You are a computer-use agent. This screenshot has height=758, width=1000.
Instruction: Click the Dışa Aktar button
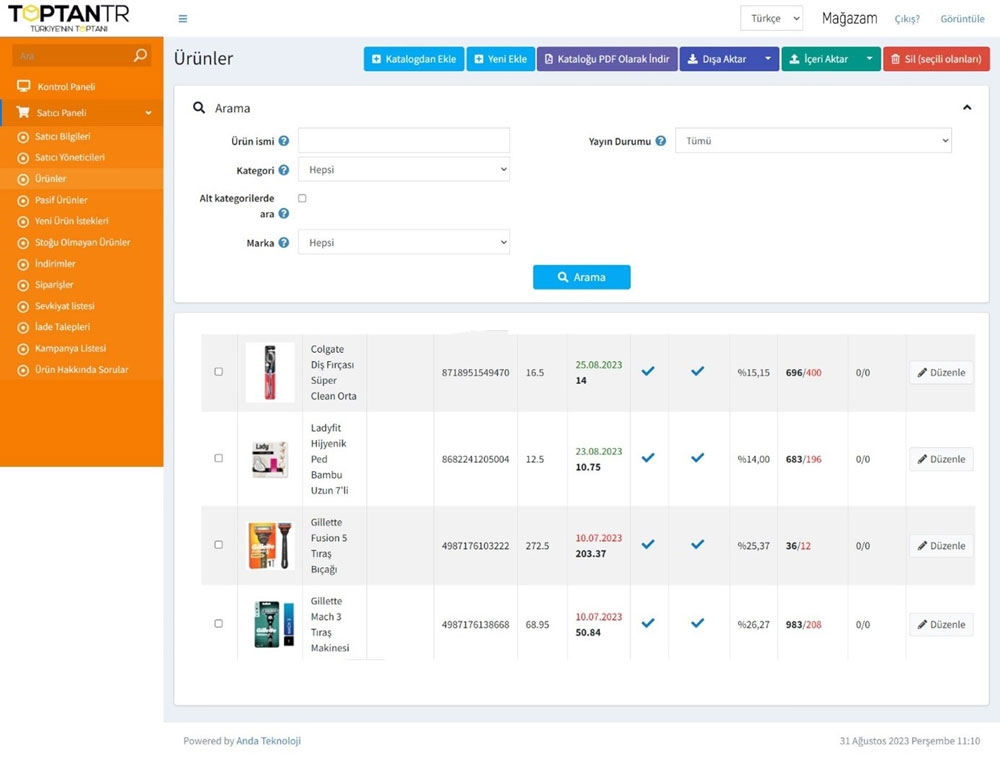coord(719,59)
